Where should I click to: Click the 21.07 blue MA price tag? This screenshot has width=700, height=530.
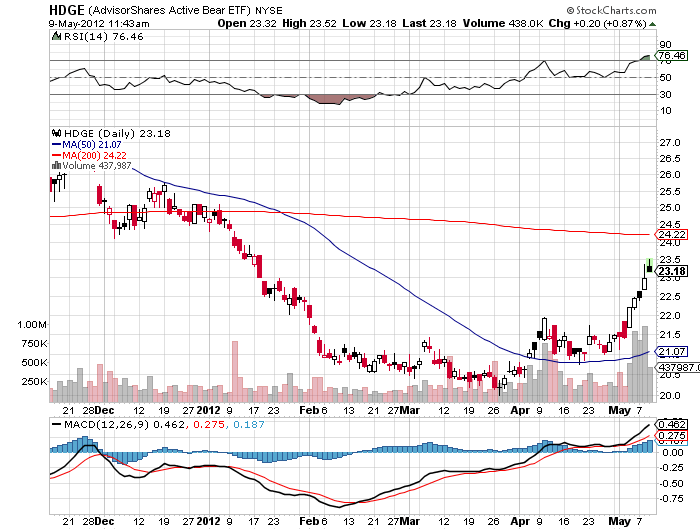click(671, 351)
